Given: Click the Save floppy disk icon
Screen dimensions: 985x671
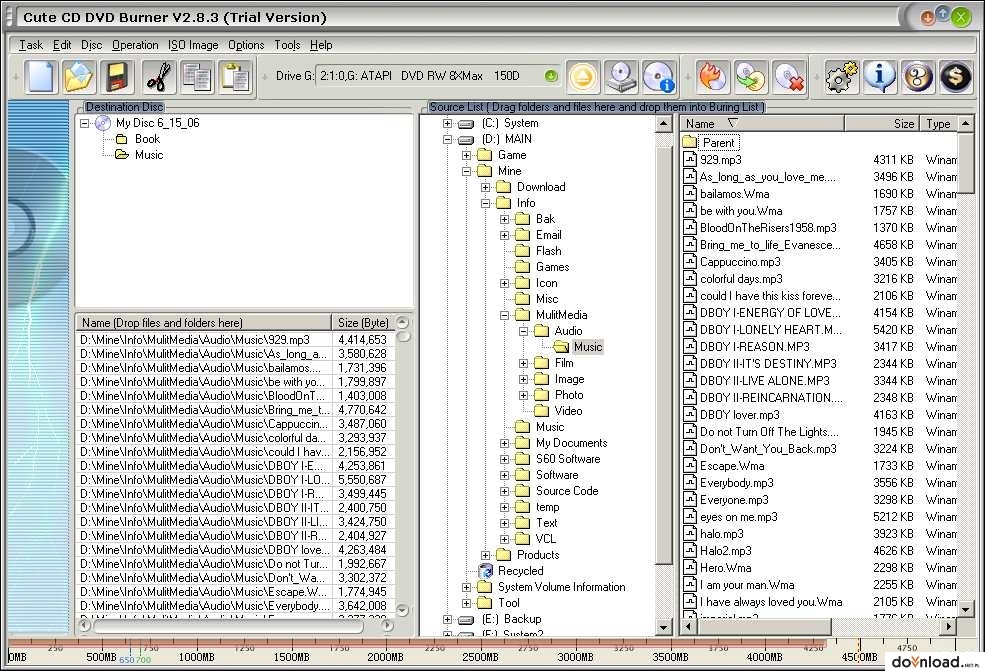Looking at the screenshot, I should tap(118, 77).
